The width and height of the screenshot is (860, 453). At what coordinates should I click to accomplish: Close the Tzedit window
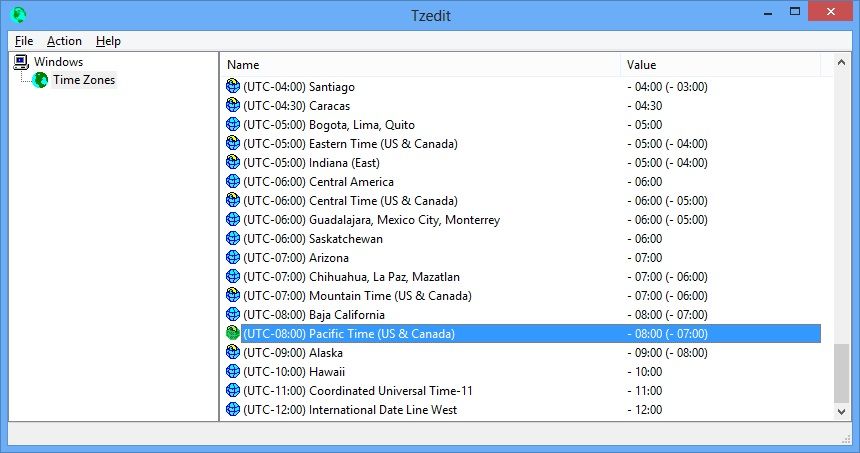(x=830, y=12)
